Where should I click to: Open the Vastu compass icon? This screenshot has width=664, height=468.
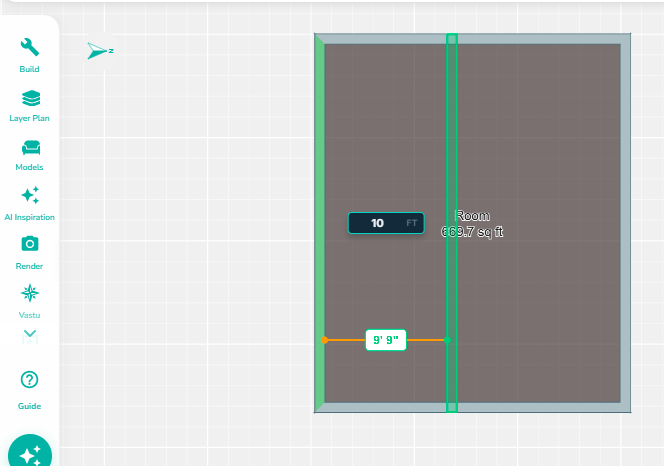click(x=30, y=293)
